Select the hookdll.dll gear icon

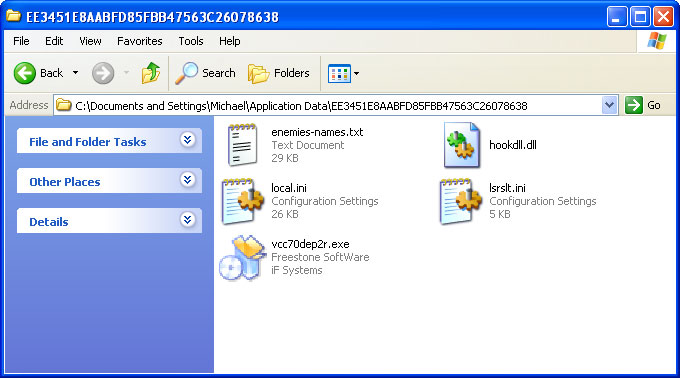(462, 145)
